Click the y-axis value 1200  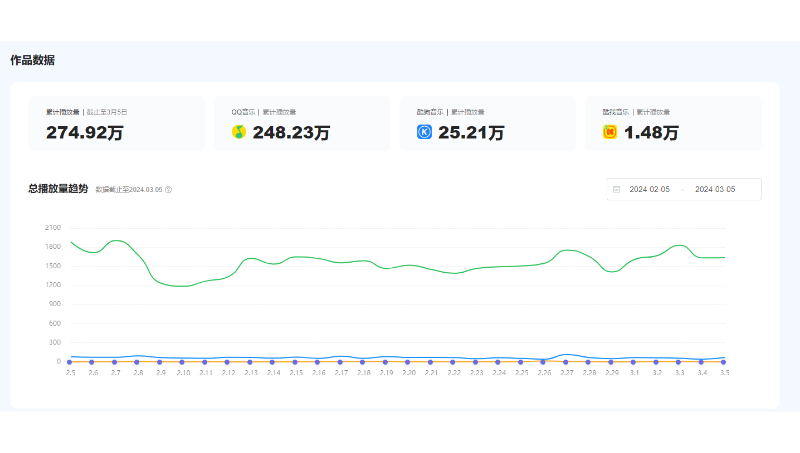click(53, 285)
